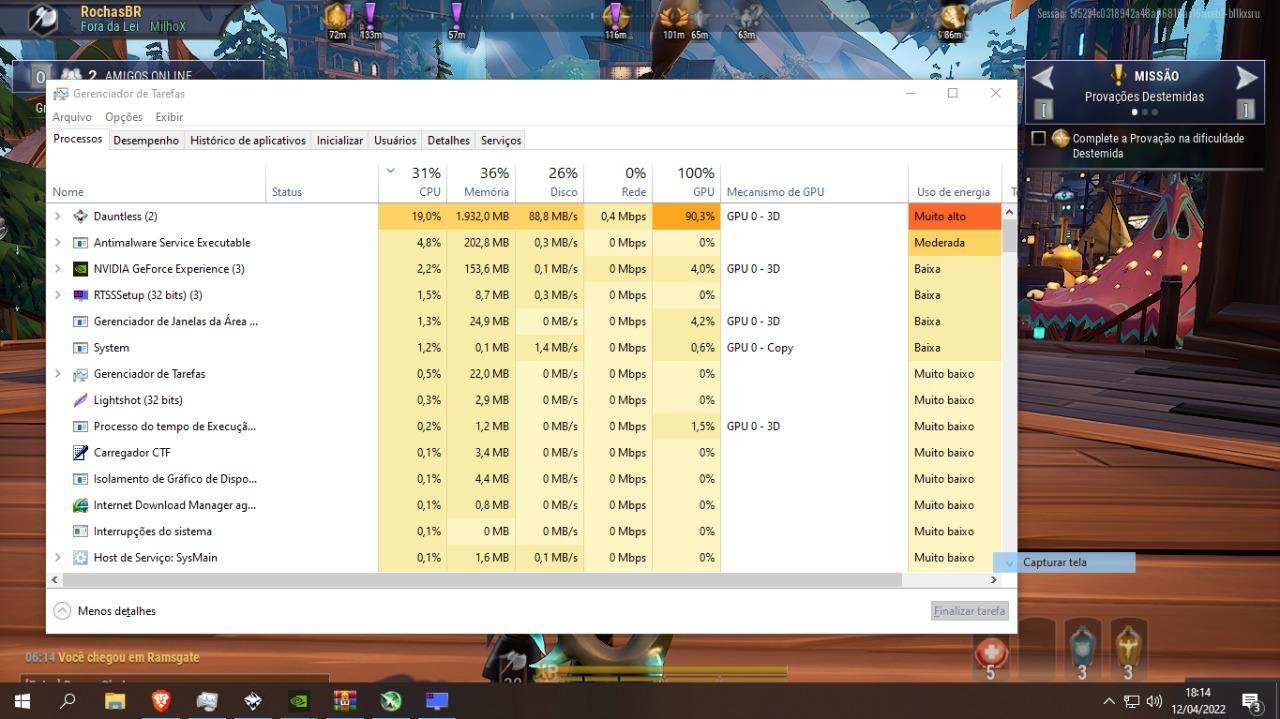Select the Isolamento de Gráfico de Dispo... row

point(524,479)
